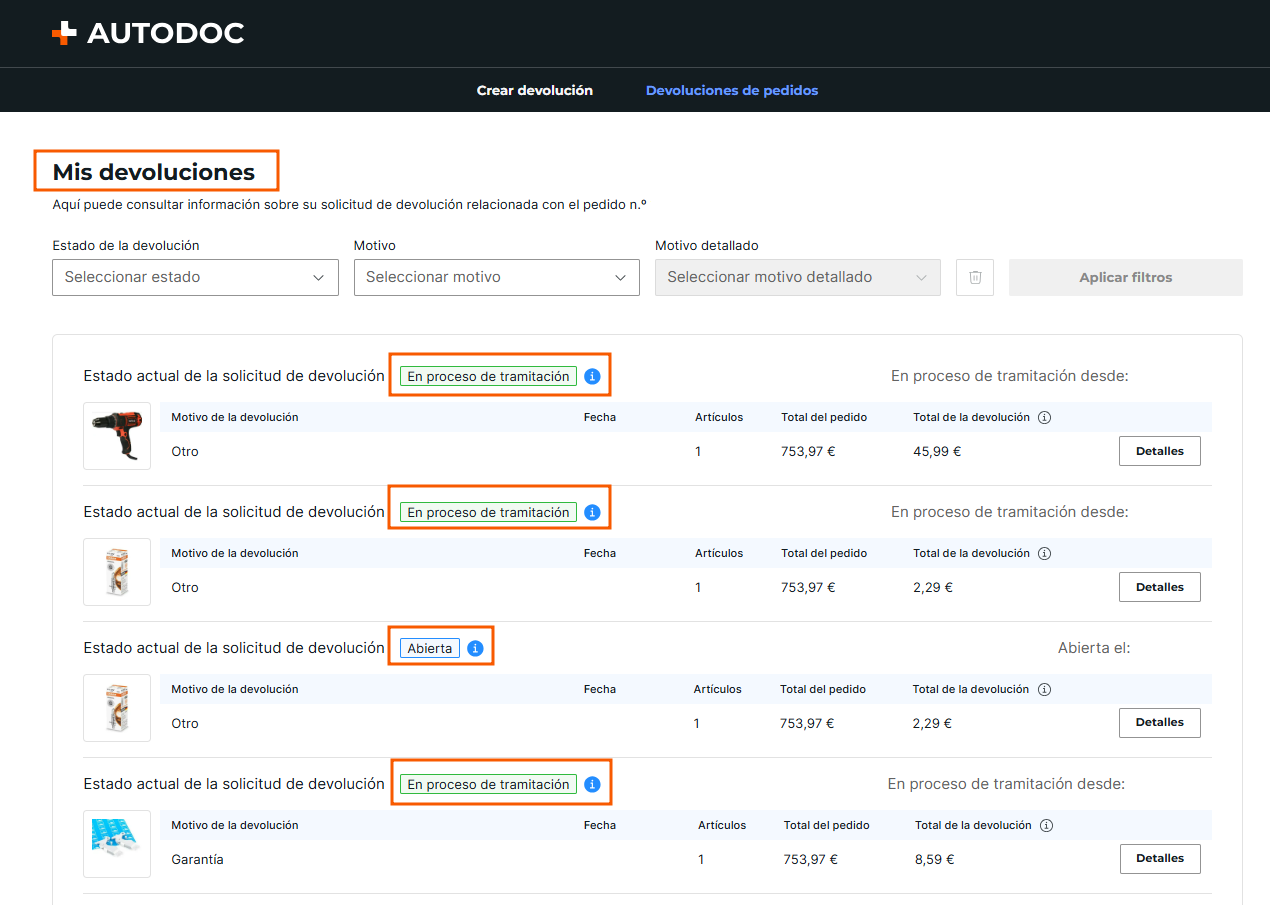Open the 'Seleccionar estado' dropdown
1270x905 pixels.
pyautogui.click(x=195, y=277)
